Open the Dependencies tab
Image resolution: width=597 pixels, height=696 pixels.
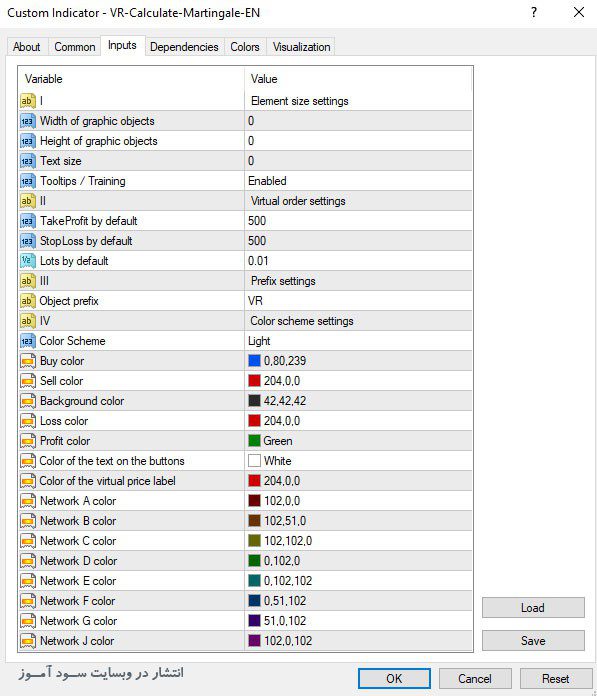click(x=184, y=47)
